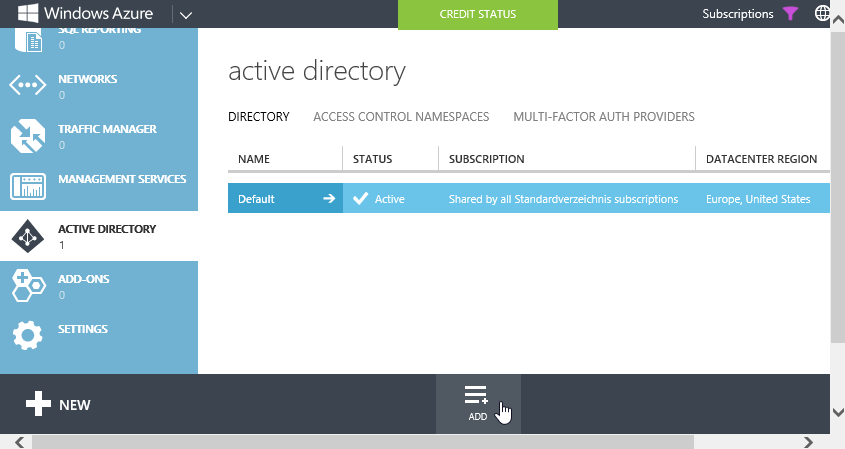
Task: Switch to the Multi-Factor Auth Providers tab
Action: pos(604,117)
